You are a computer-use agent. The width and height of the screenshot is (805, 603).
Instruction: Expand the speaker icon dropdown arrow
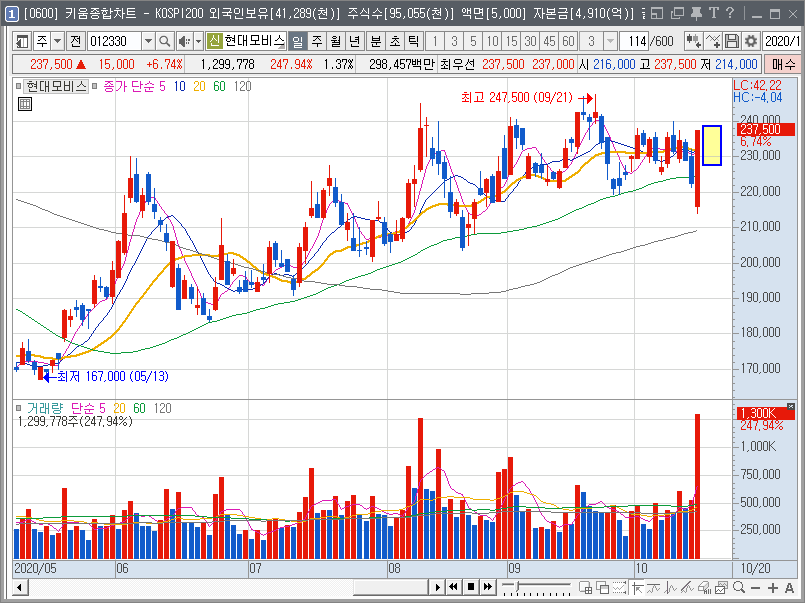pos(198,41)
